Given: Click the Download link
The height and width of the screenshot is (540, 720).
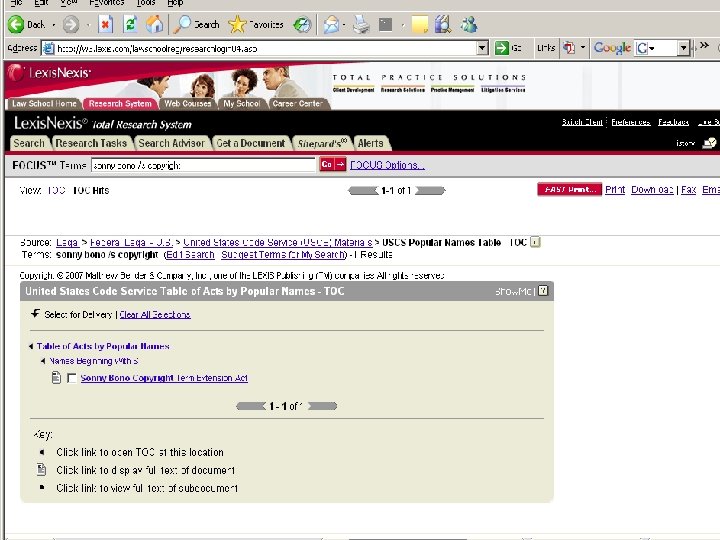Looking at the screenshot, I should 652,190.
